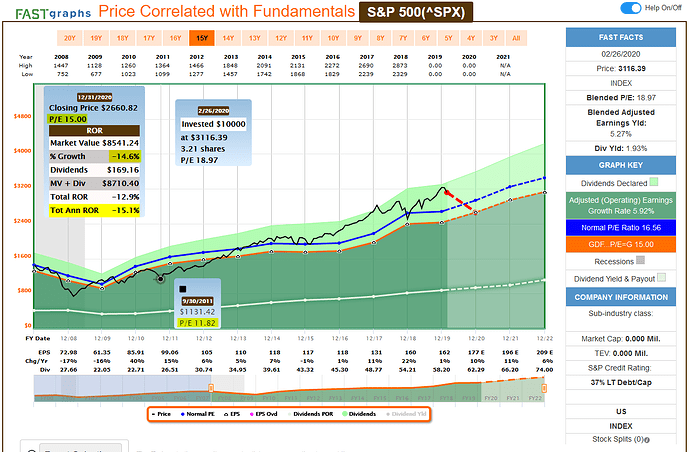This screenshot has height=452, width=690.
Task: Click the 209 E EPS estimate value
Action: [x=544, y=353]
